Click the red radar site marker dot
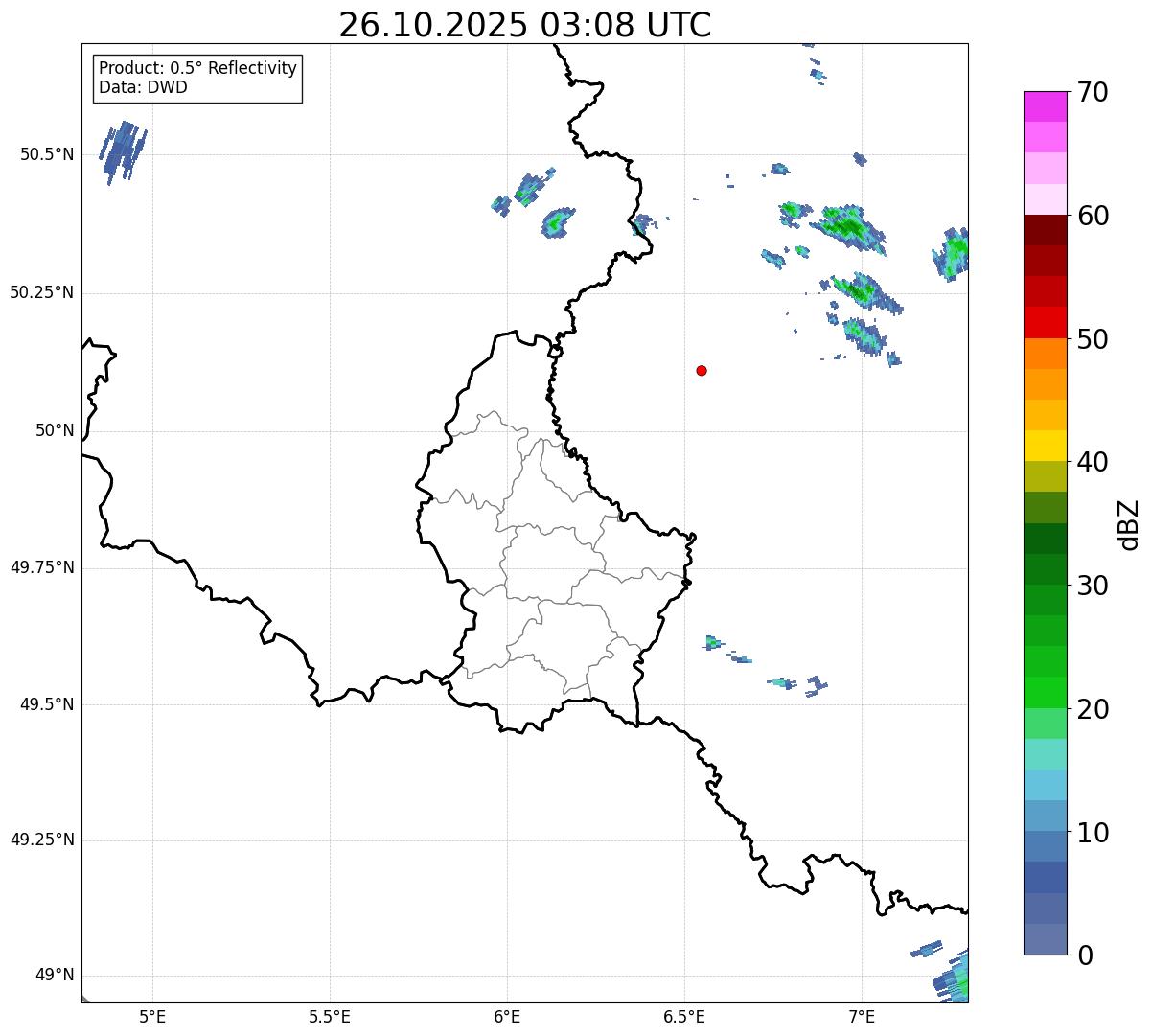This screenshot has height=1036, width=1152. pyautogui.click(x=702, y=370)
